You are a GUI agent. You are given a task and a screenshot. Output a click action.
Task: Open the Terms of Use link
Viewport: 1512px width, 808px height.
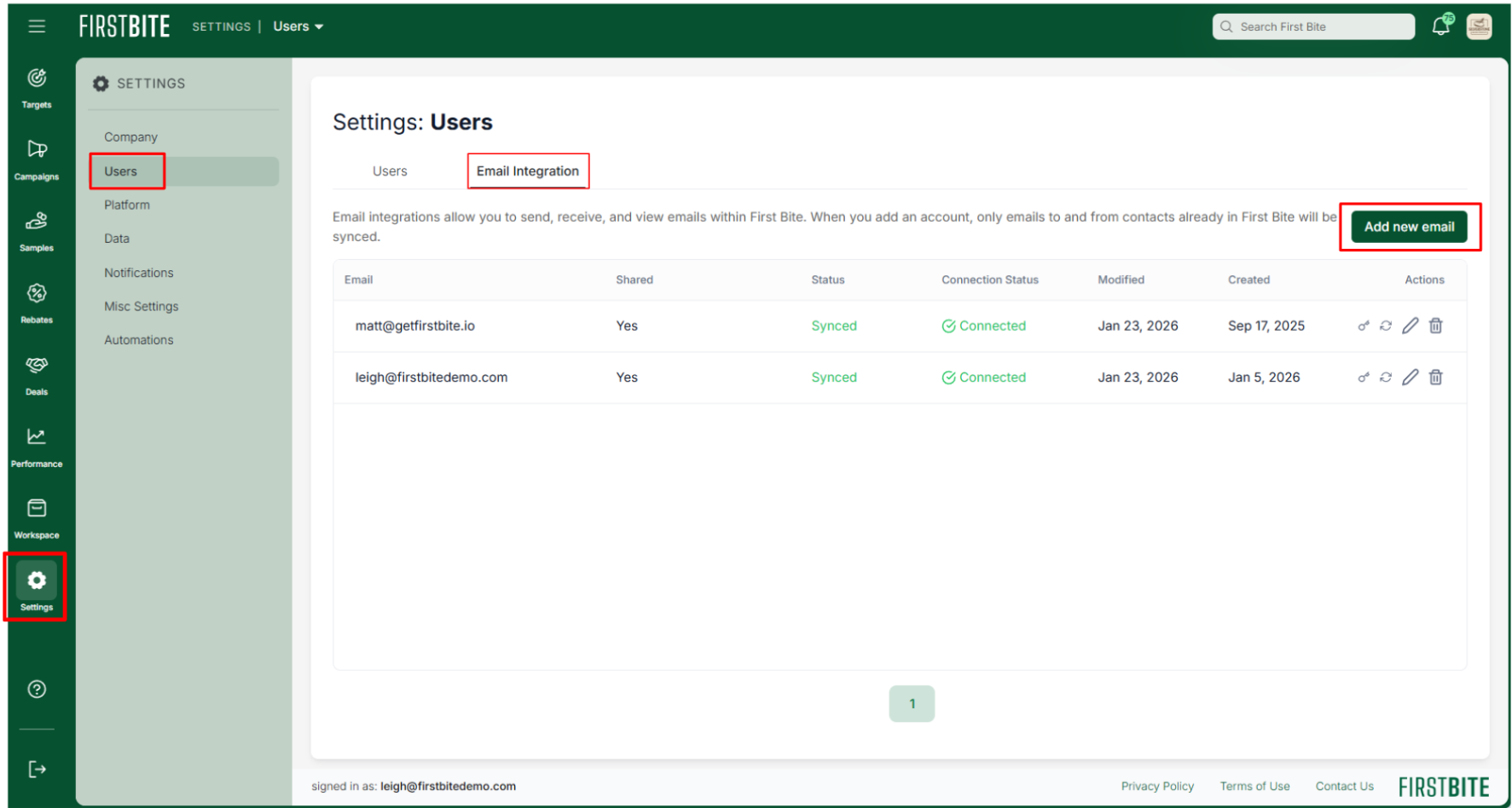click(1254, 786)
